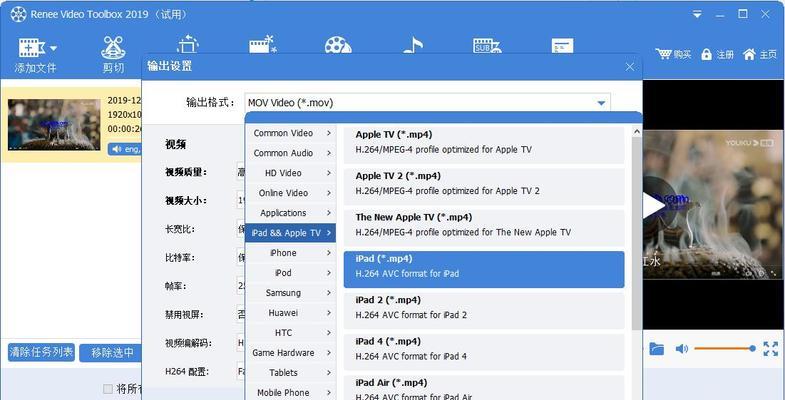Click the MOV Video output format field
This screenshot has width=785, height=400.
pos(427,103)
